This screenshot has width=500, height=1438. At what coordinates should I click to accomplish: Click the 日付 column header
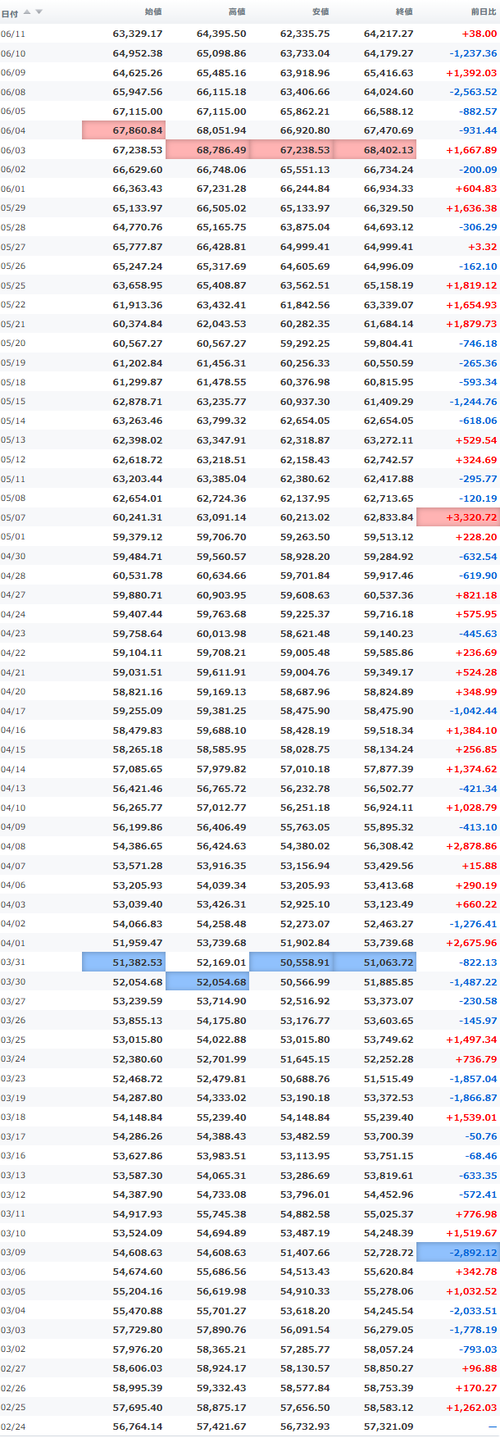pos(10,13)
